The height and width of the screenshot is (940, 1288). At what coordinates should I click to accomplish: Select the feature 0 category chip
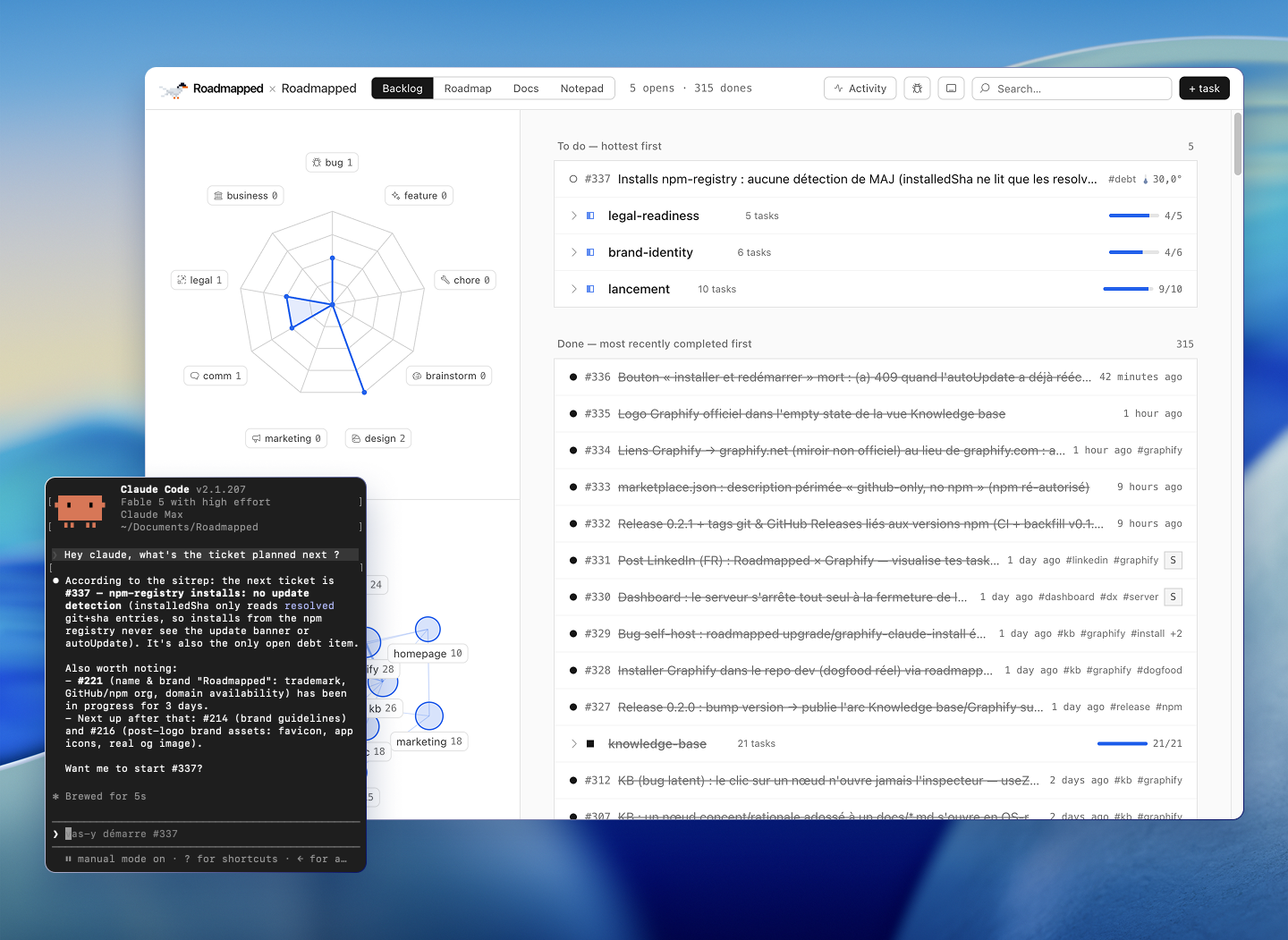pyautogui.click(x=419, y=195)
